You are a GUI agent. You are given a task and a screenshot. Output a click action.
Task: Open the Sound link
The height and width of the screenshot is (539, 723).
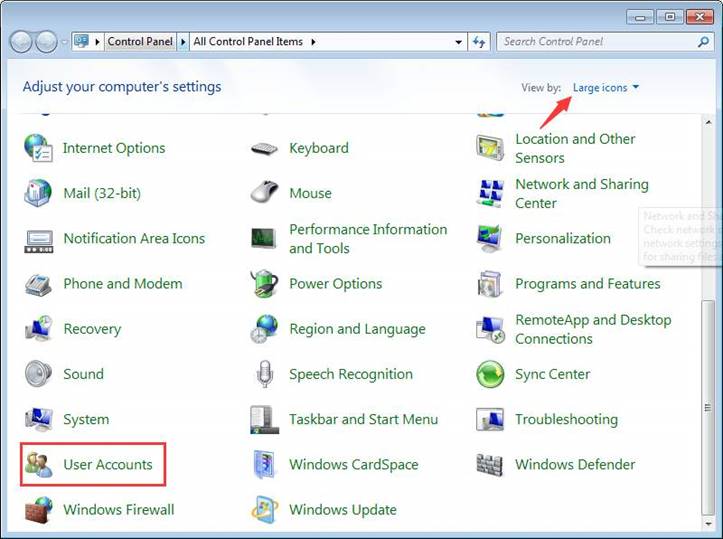[x=83, y=374]
